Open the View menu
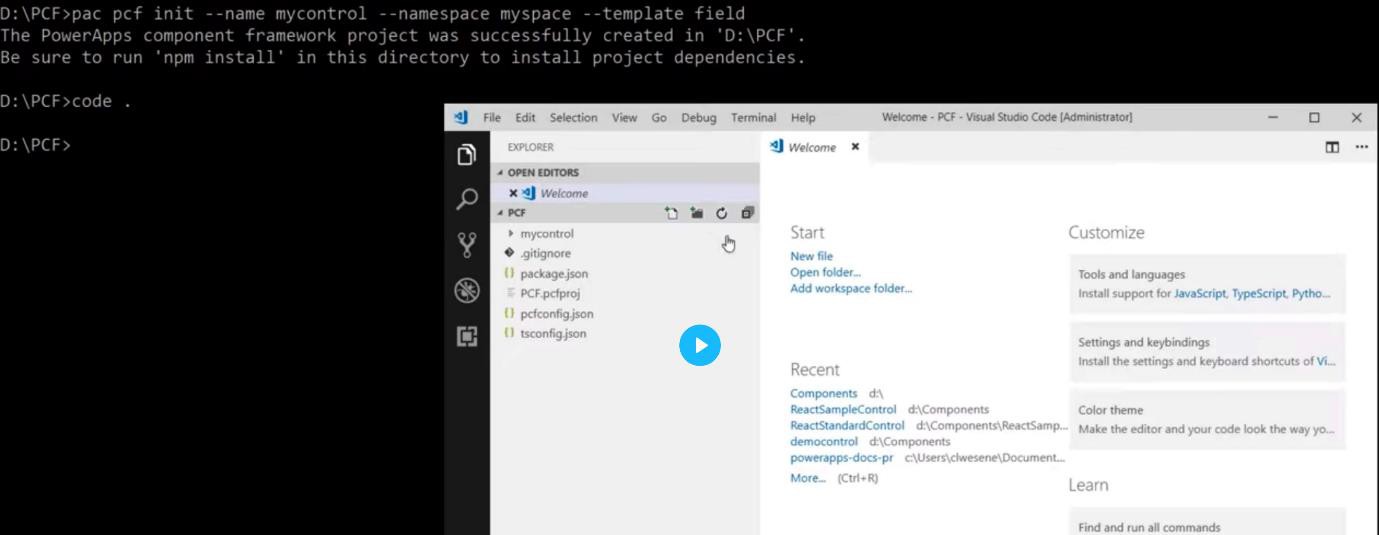 pyautogui.click(x=624, y=118)
